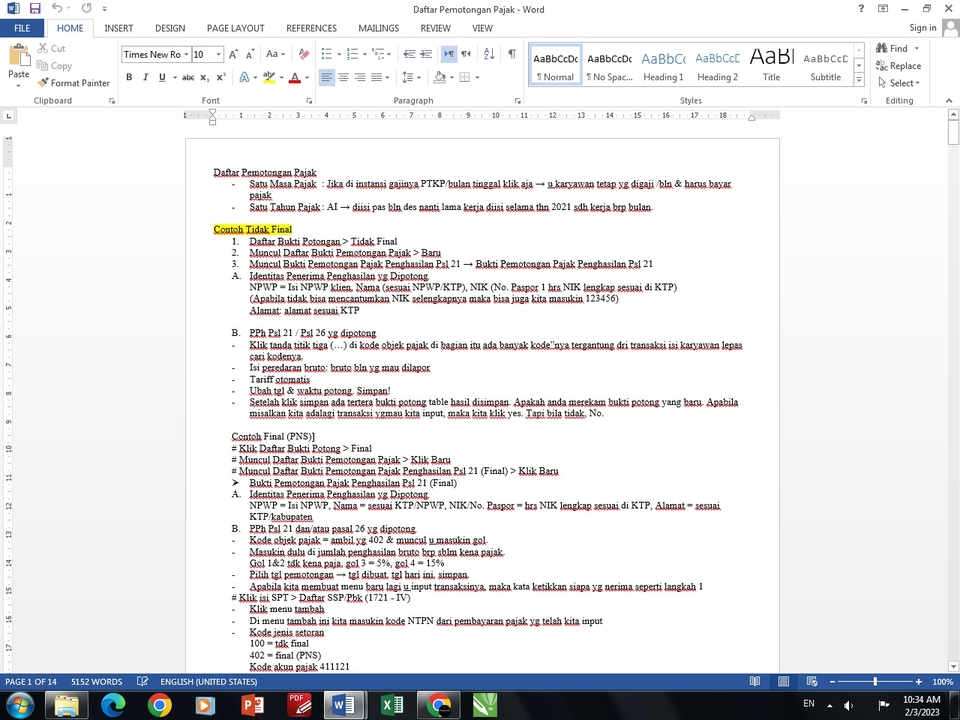Click PAGE 1 OF 14 in status bar
Viewport: 960px width, 720px height.
(x=31, y=681)
